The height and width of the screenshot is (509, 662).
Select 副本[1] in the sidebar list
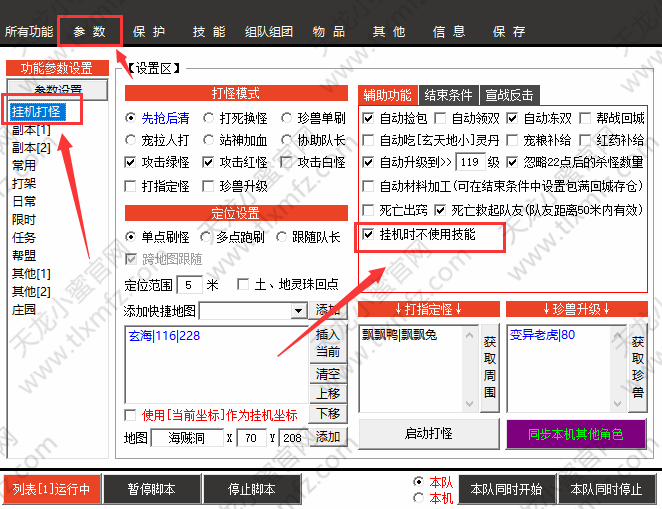[31, 130]
